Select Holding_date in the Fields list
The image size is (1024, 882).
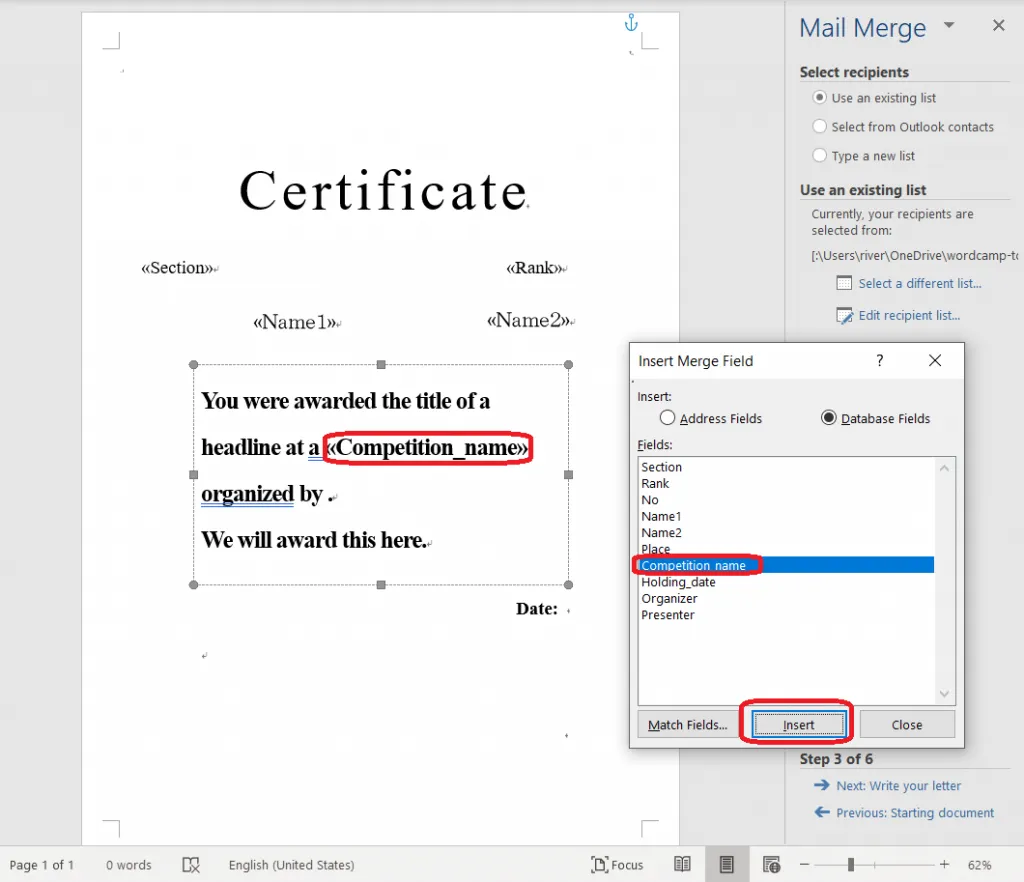click(678, 582)
